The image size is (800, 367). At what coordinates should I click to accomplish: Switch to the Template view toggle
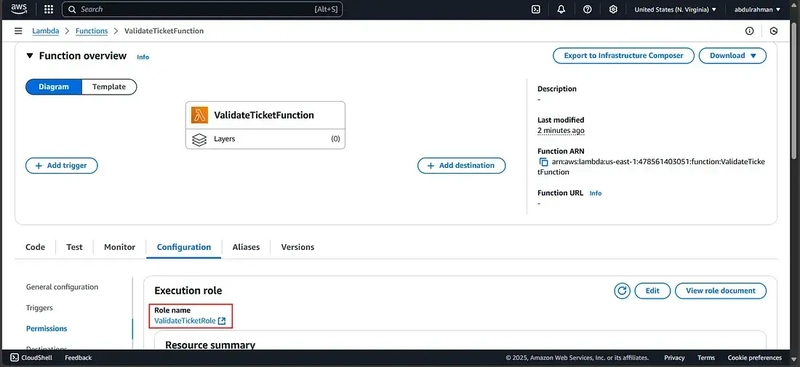(109, 87)
